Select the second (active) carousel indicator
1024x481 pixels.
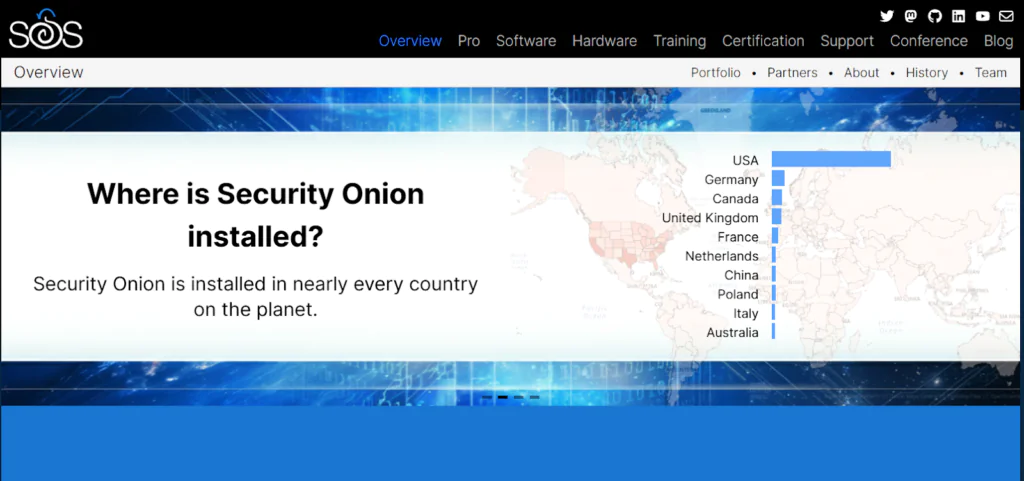pos(503,397)
